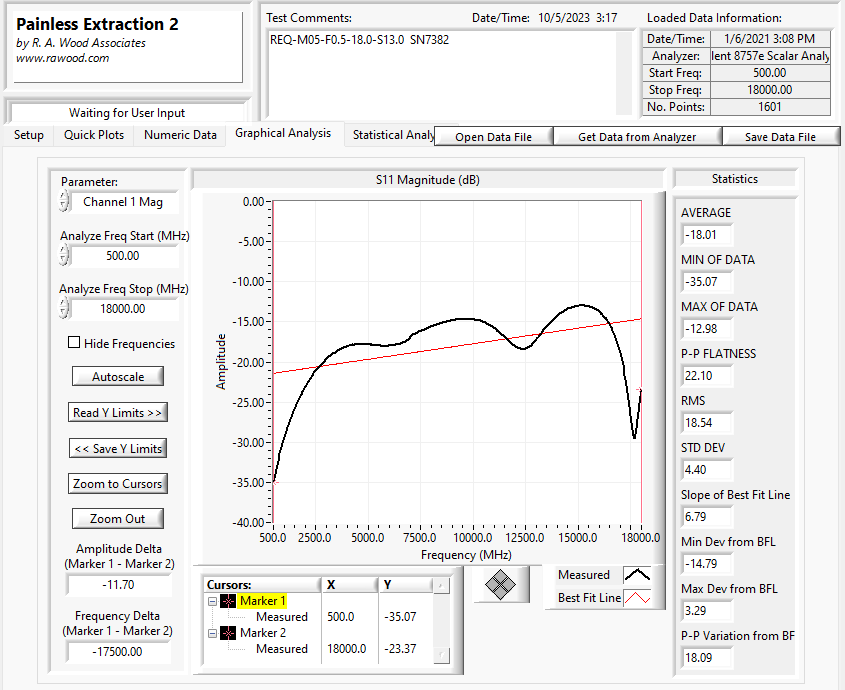Click the Save Y Limits button
845x690 pixels.
(117, 448)
